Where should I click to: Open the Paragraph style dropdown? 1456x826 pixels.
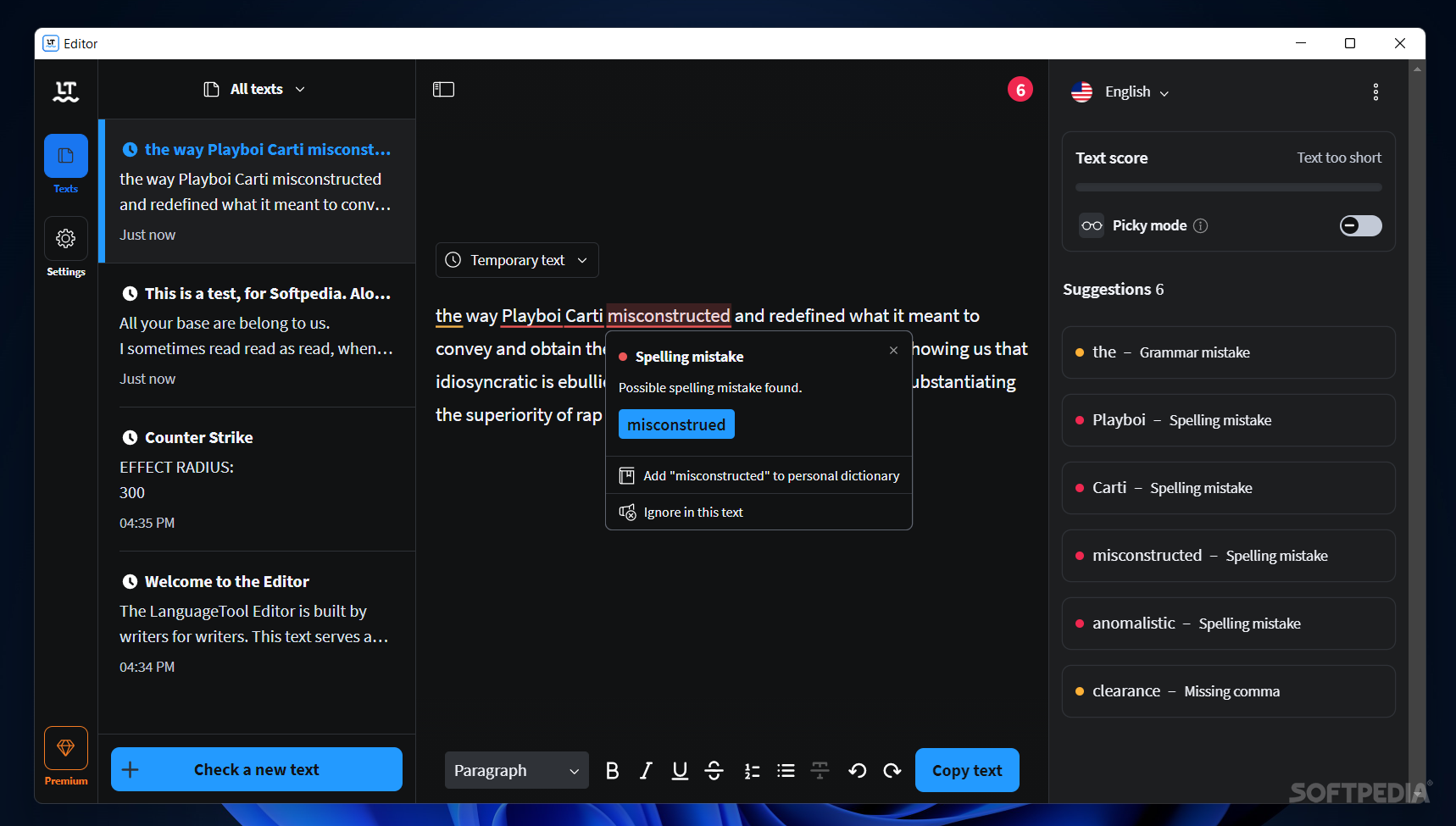click(516, 770)
